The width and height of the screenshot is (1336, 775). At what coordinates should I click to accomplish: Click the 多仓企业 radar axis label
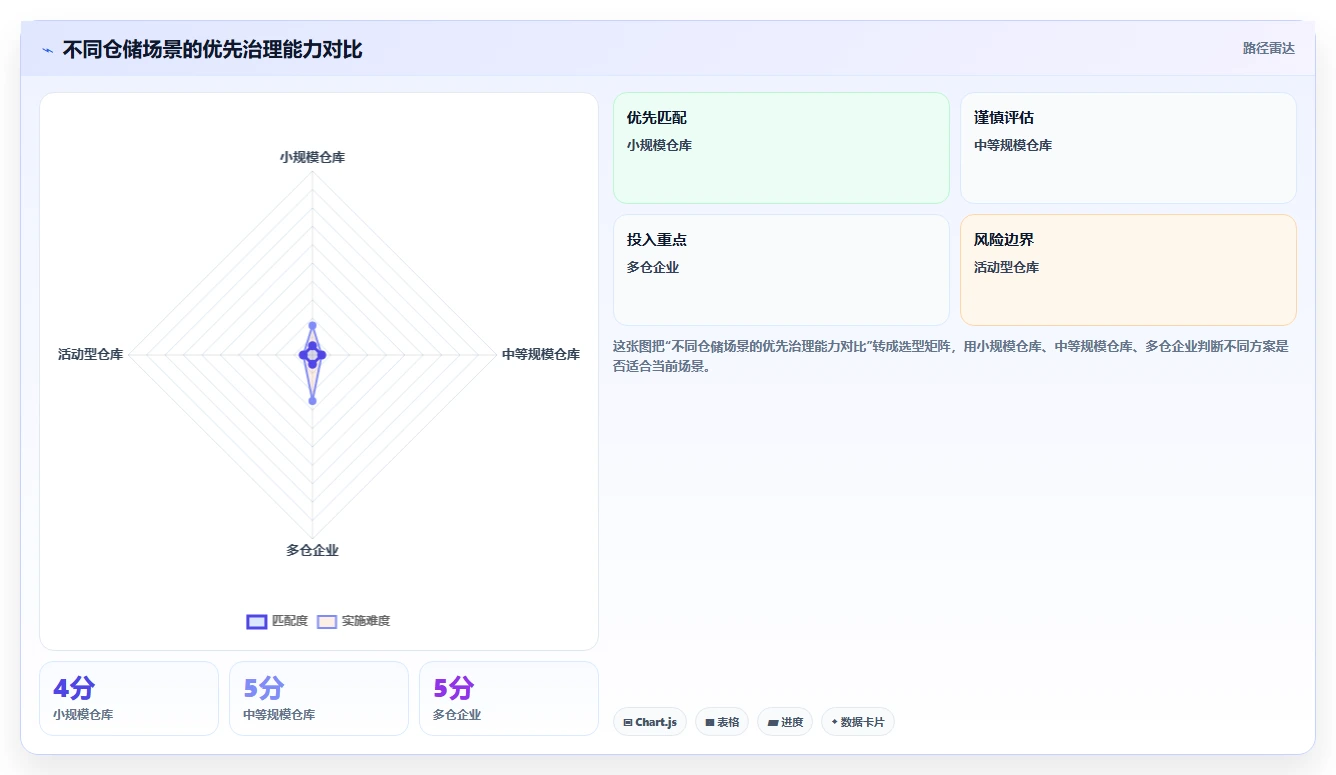(312, 550)
